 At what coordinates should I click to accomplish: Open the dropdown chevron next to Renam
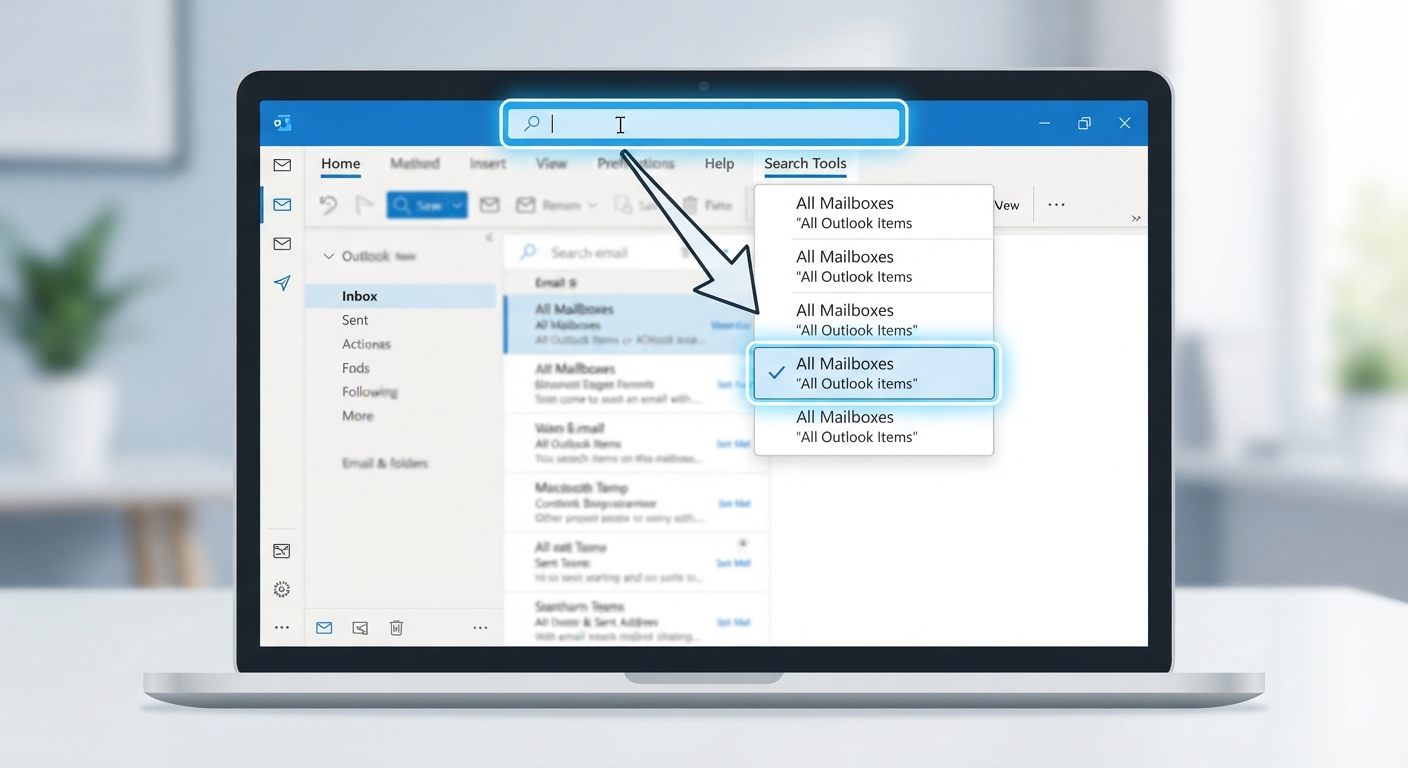click(592, 205)
